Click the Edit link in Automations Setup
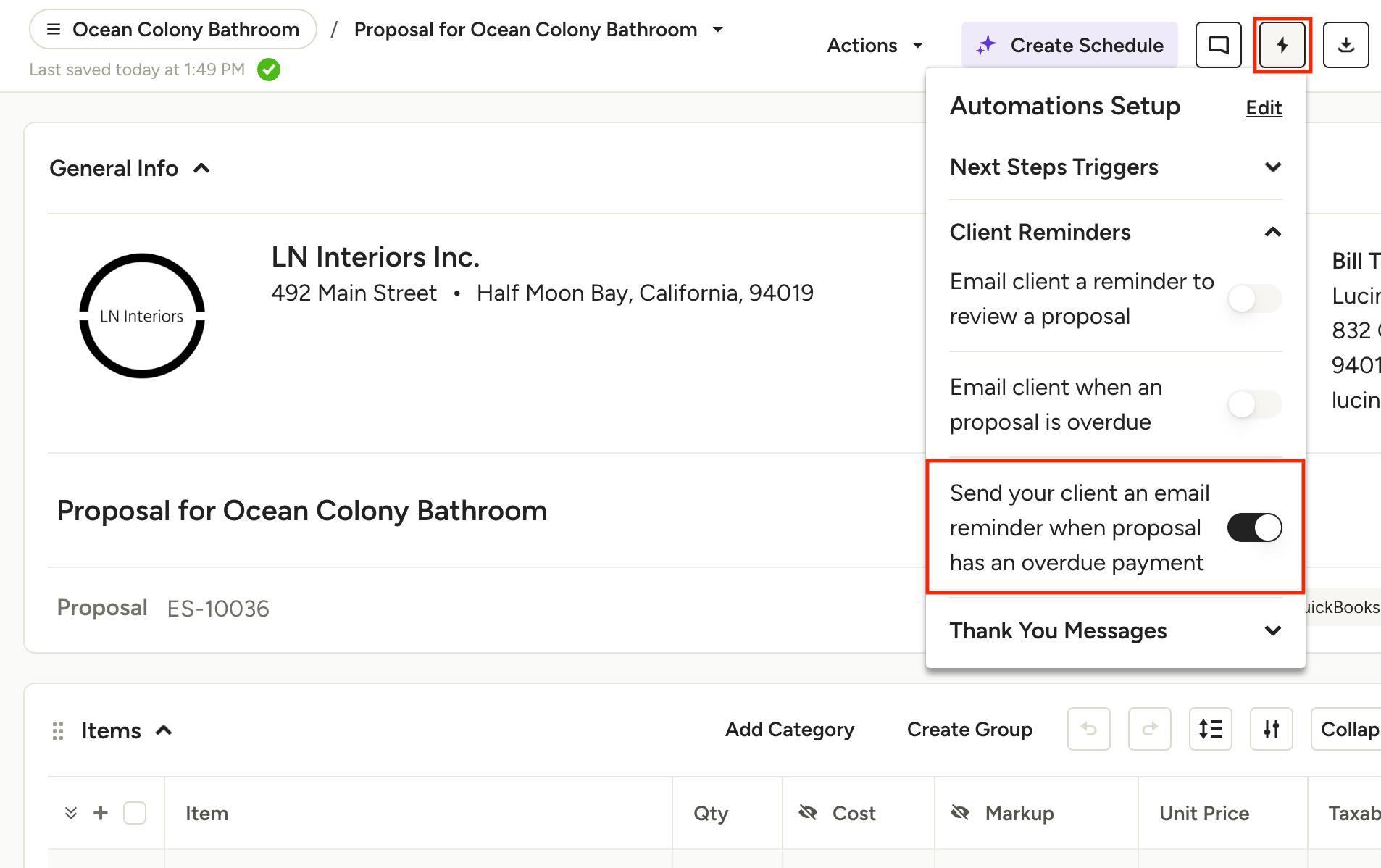Screen dimensions: 1381x868 click(1264, 108)
